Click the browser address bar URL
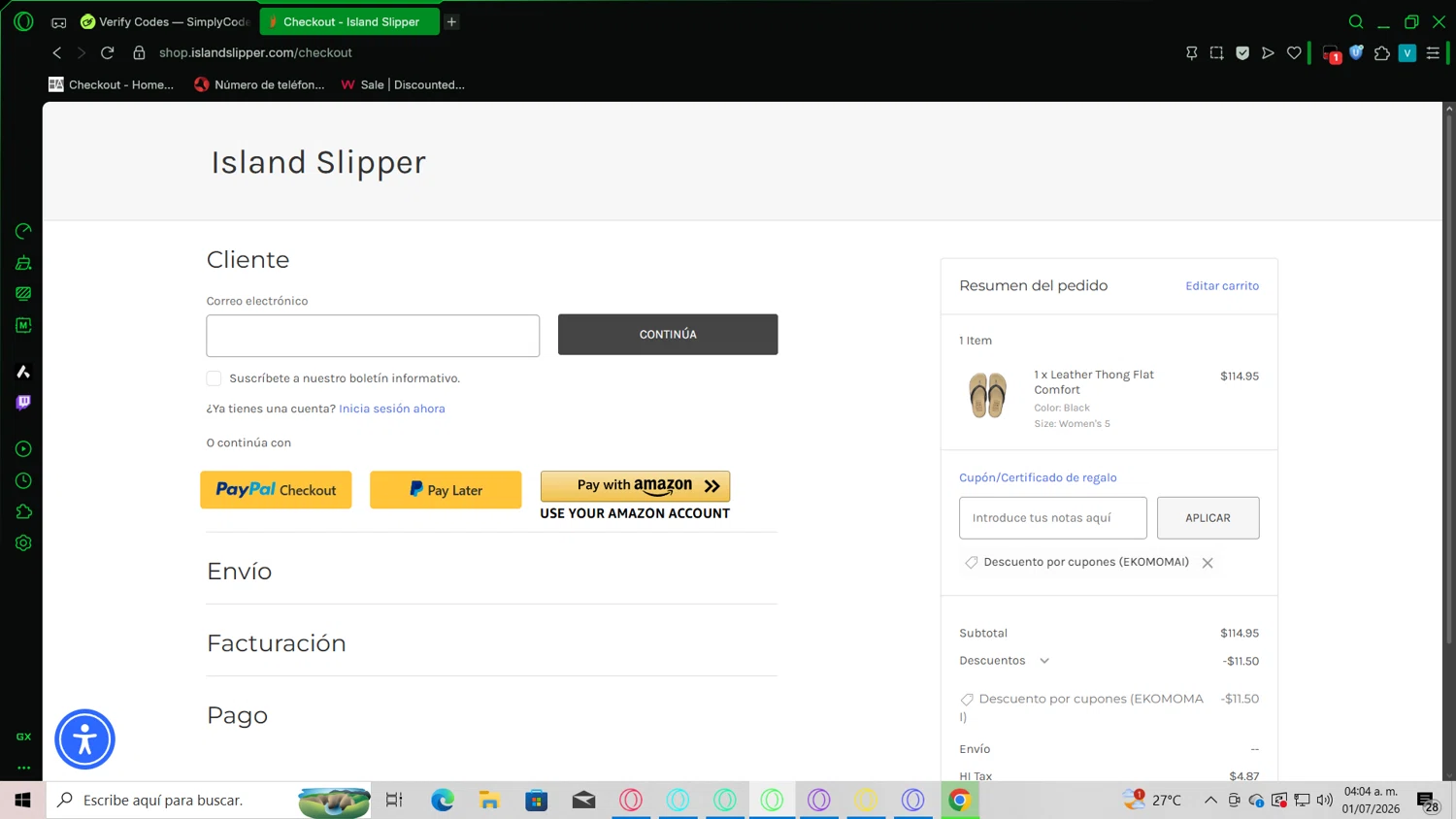Screen dimensions: 1456x819 coord(255,52)
